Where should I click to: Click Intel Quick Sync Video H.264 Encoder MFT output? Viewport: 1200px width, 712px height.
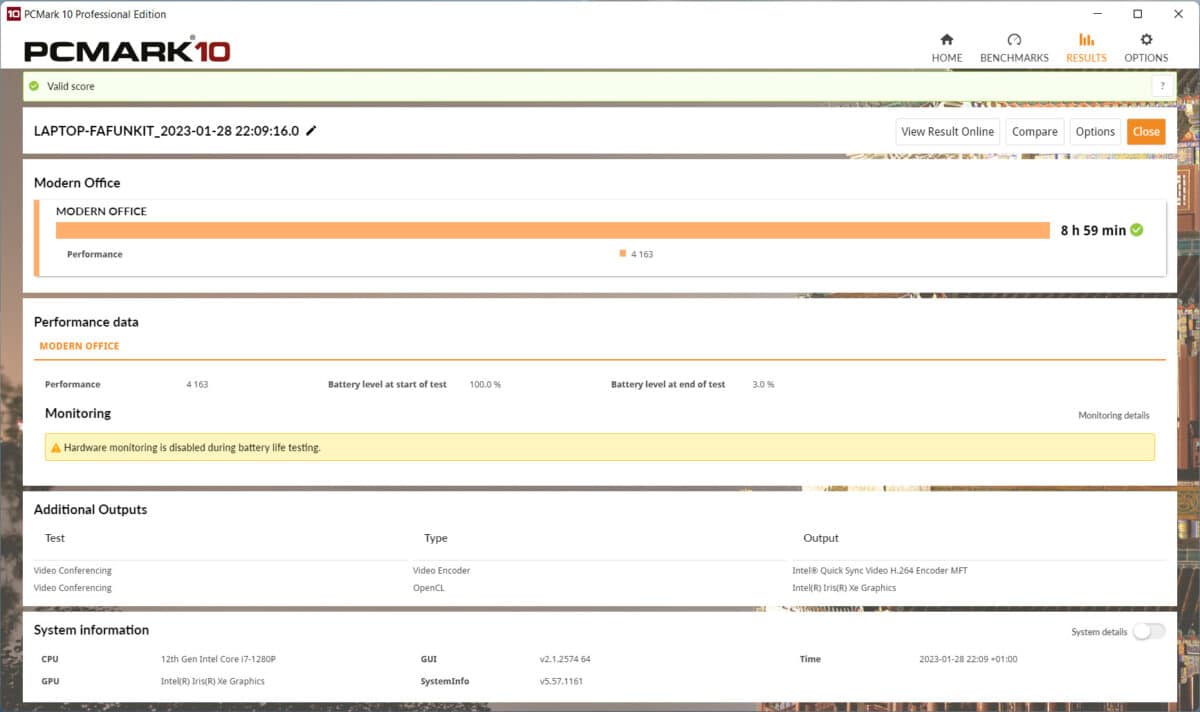coord(880,570)
